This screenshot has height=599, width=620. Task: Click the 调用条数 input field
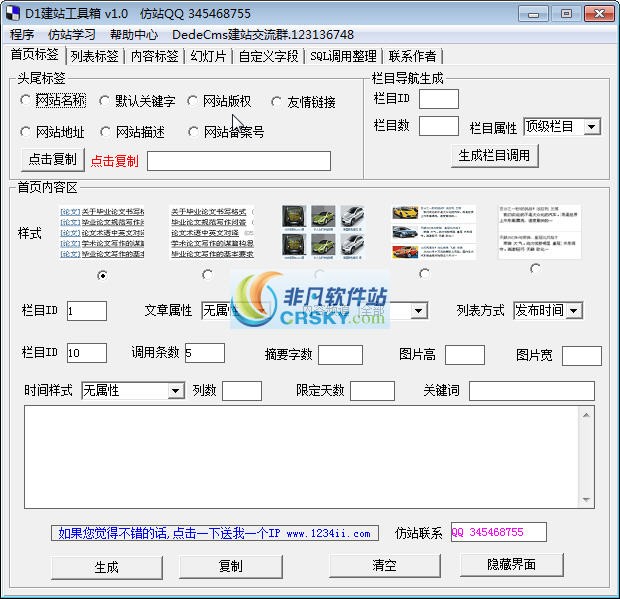(x=205, y=353)
